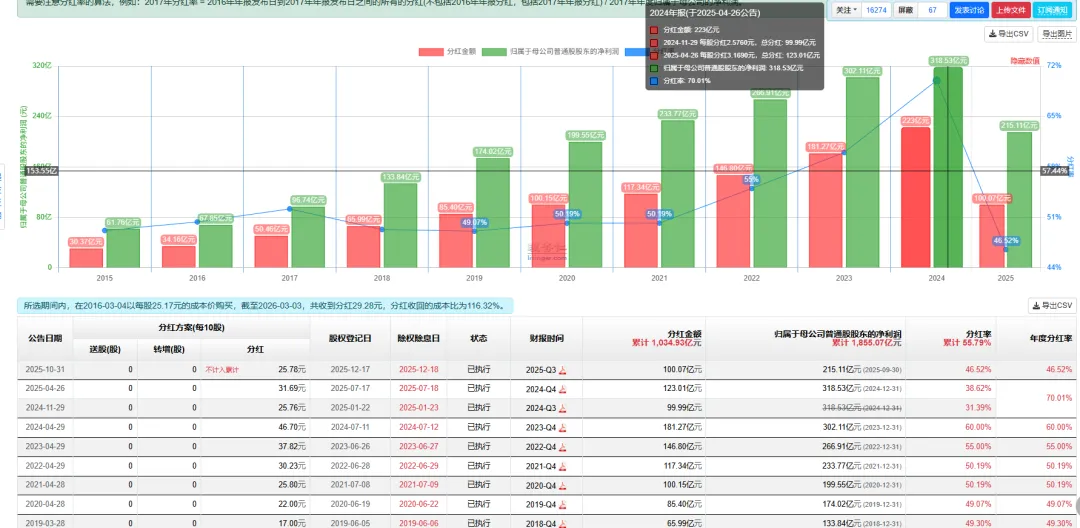
Task: Export chart data with 导出CSV above the chart
Action: [1008, 34]
